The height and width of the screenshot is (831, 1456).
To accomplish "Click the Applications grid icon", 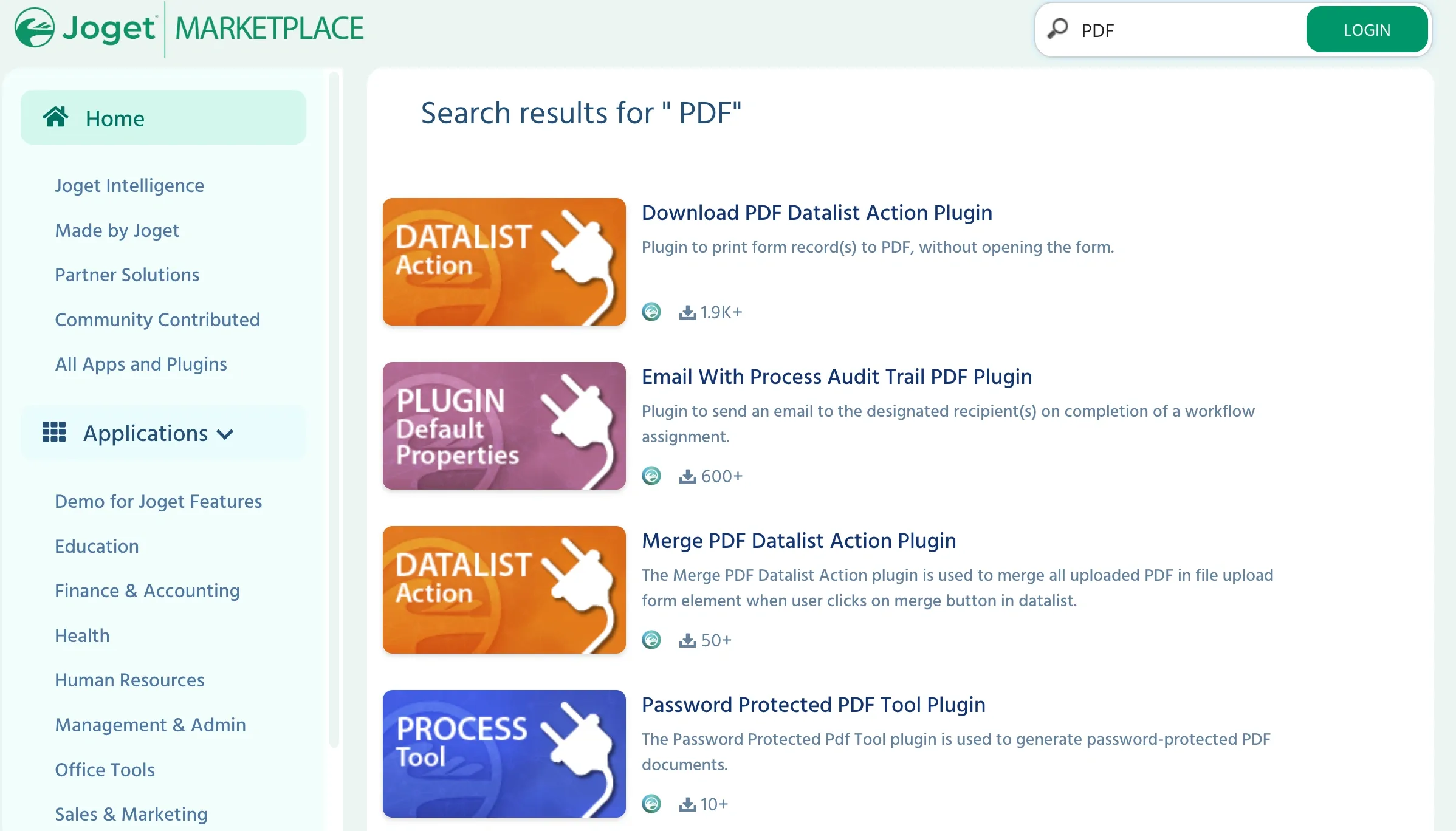I will click(54, 432).
